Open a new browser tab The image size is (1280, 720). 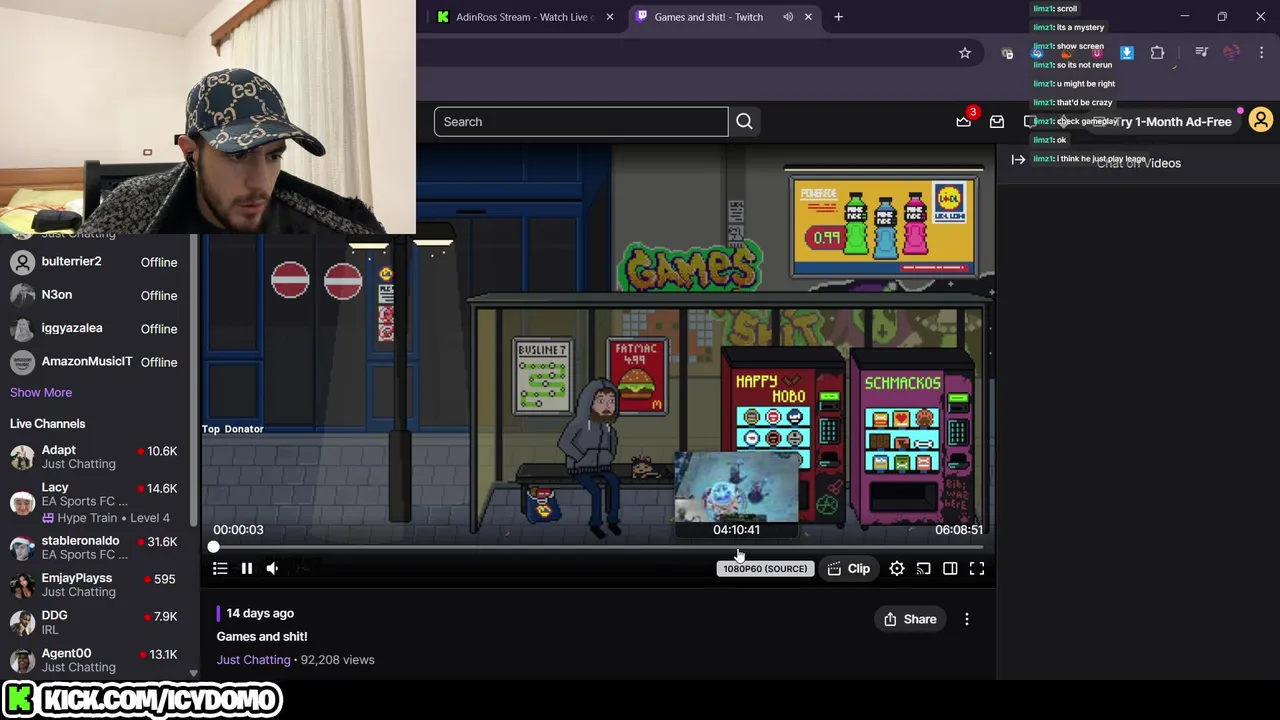839,17
